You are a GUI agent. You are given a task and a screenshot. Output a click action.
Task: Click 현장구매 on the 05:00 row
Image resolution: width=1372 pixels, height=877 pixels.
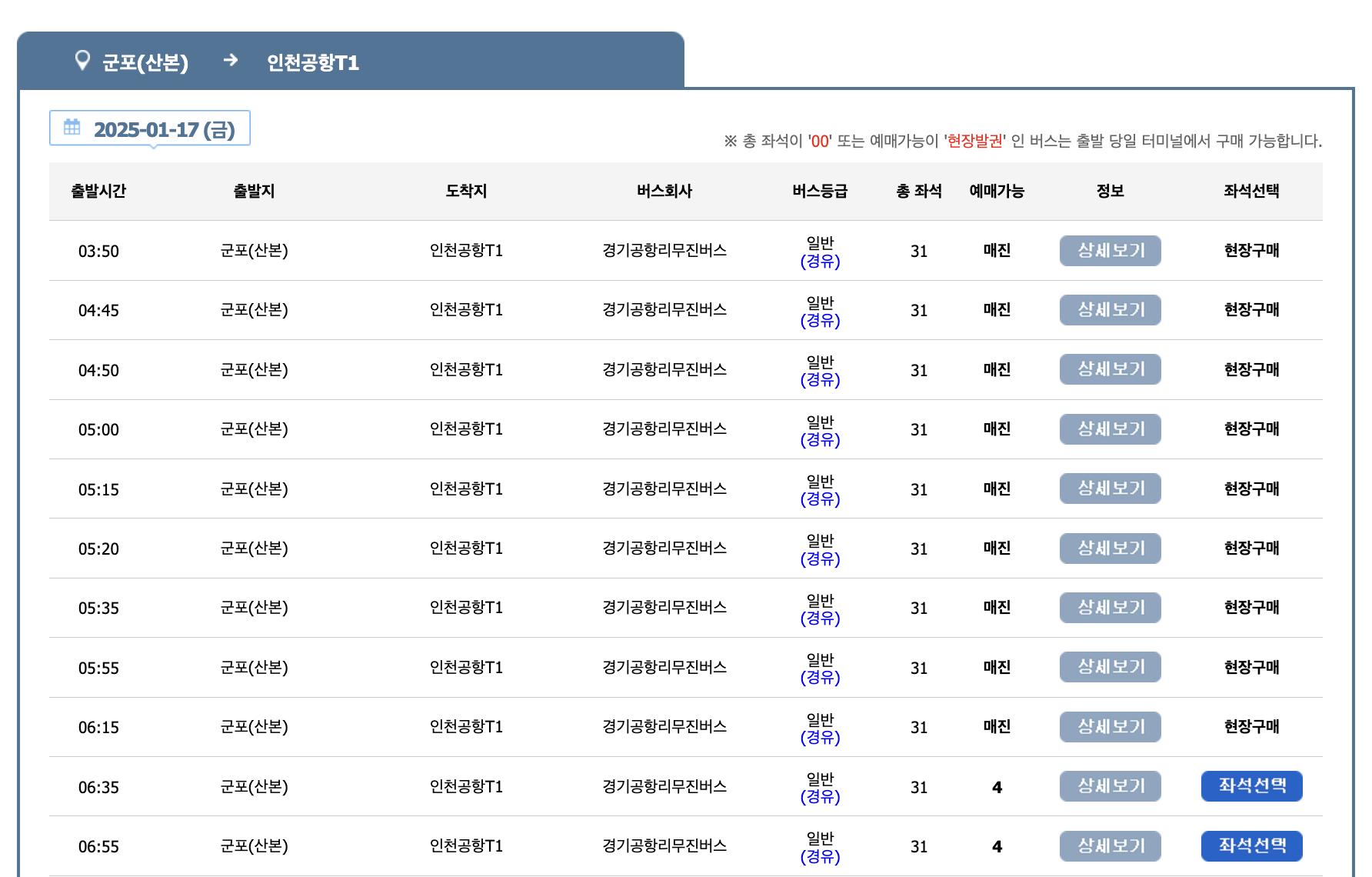pyautogui.click(x=1251, y=429)
